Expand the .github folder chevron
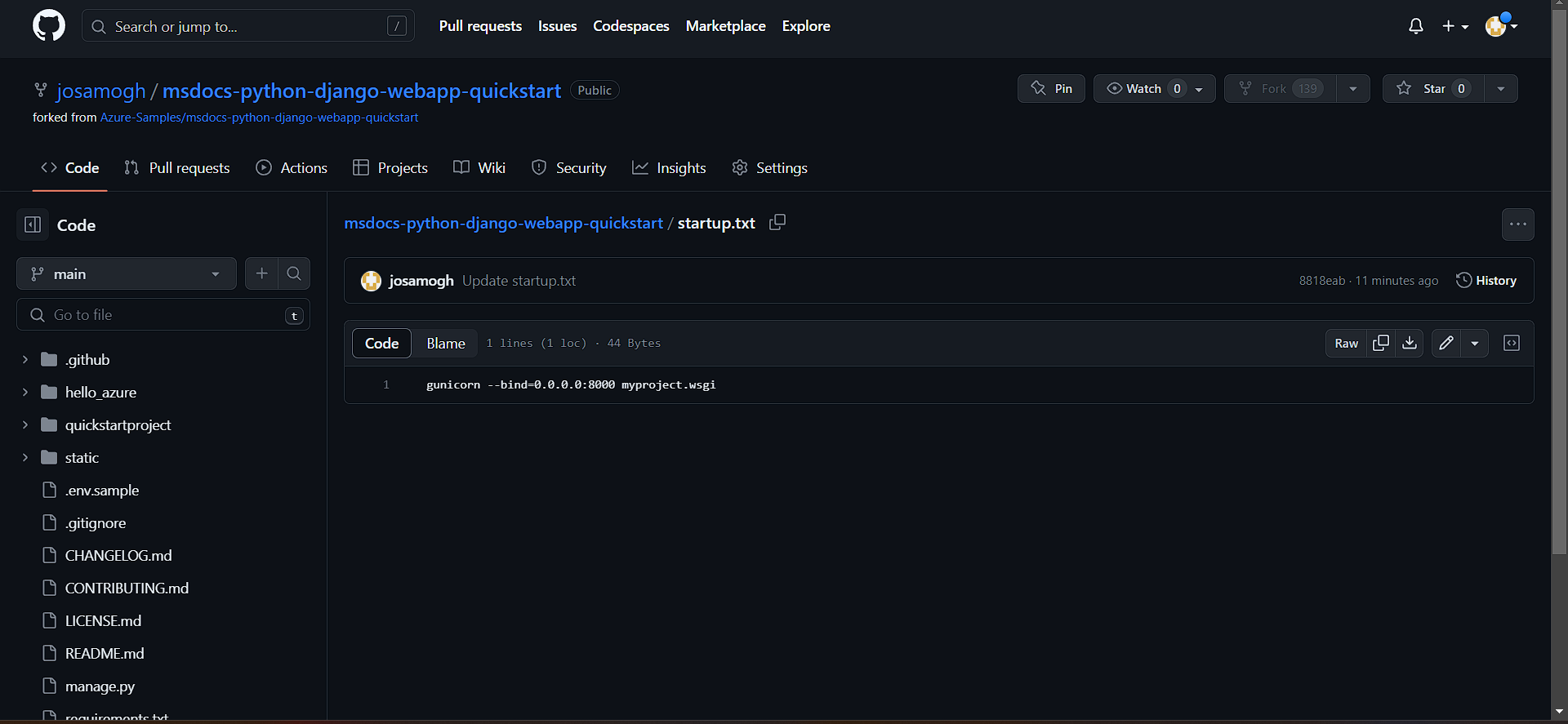 coord(25,359)
